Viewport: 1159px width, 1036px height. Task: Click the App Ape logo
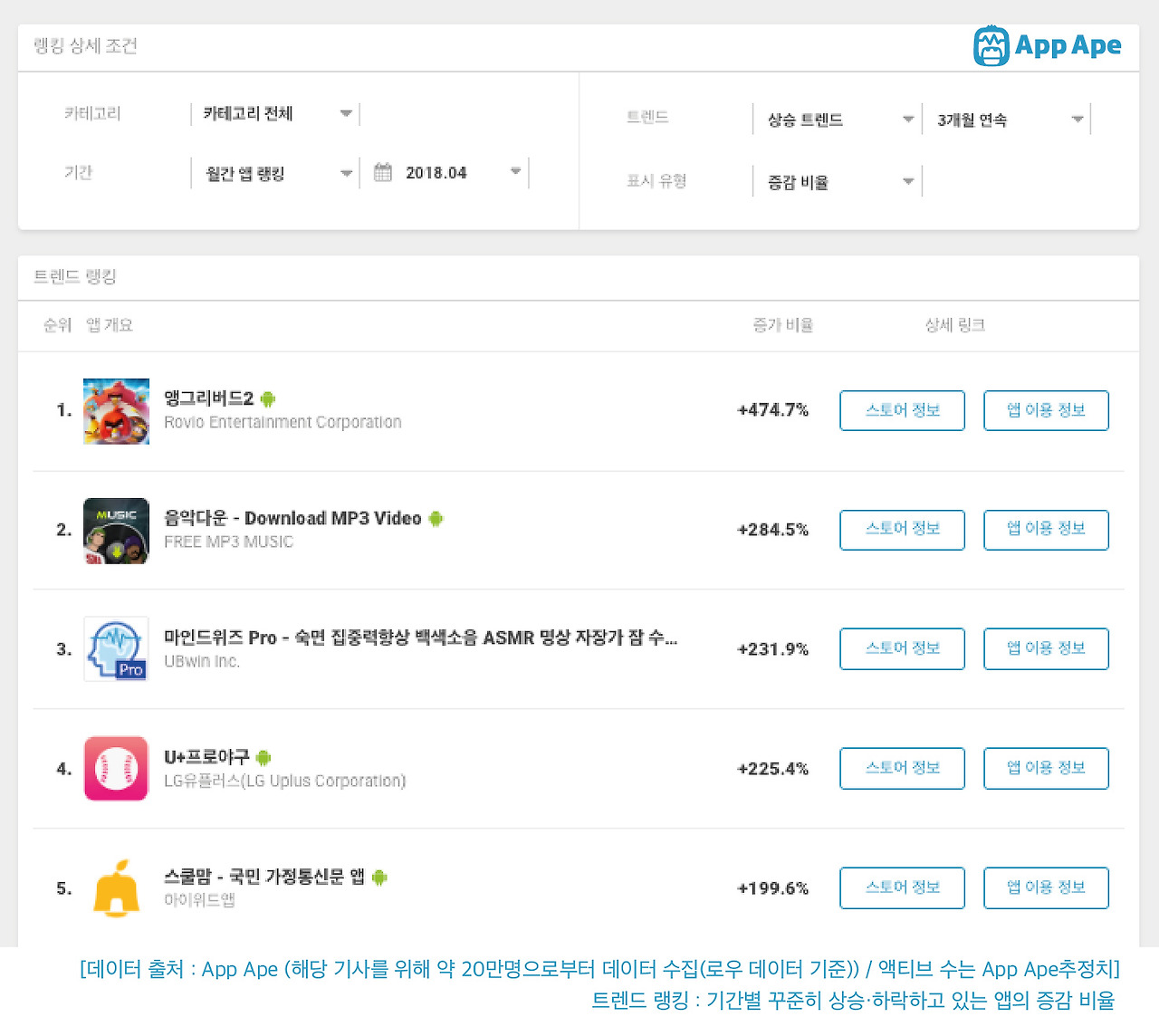click(x=1048, y=45)
